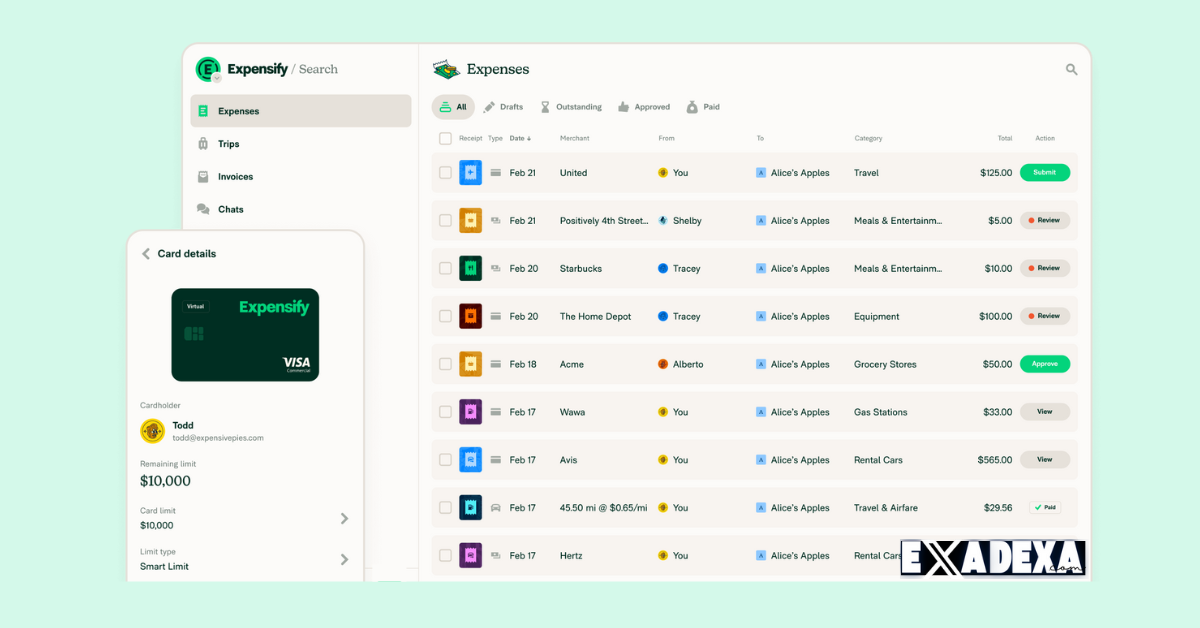Screen dimensions: 1200x628
Task: Open the Outstanding filter tab
Action: (x=571, y=106)
